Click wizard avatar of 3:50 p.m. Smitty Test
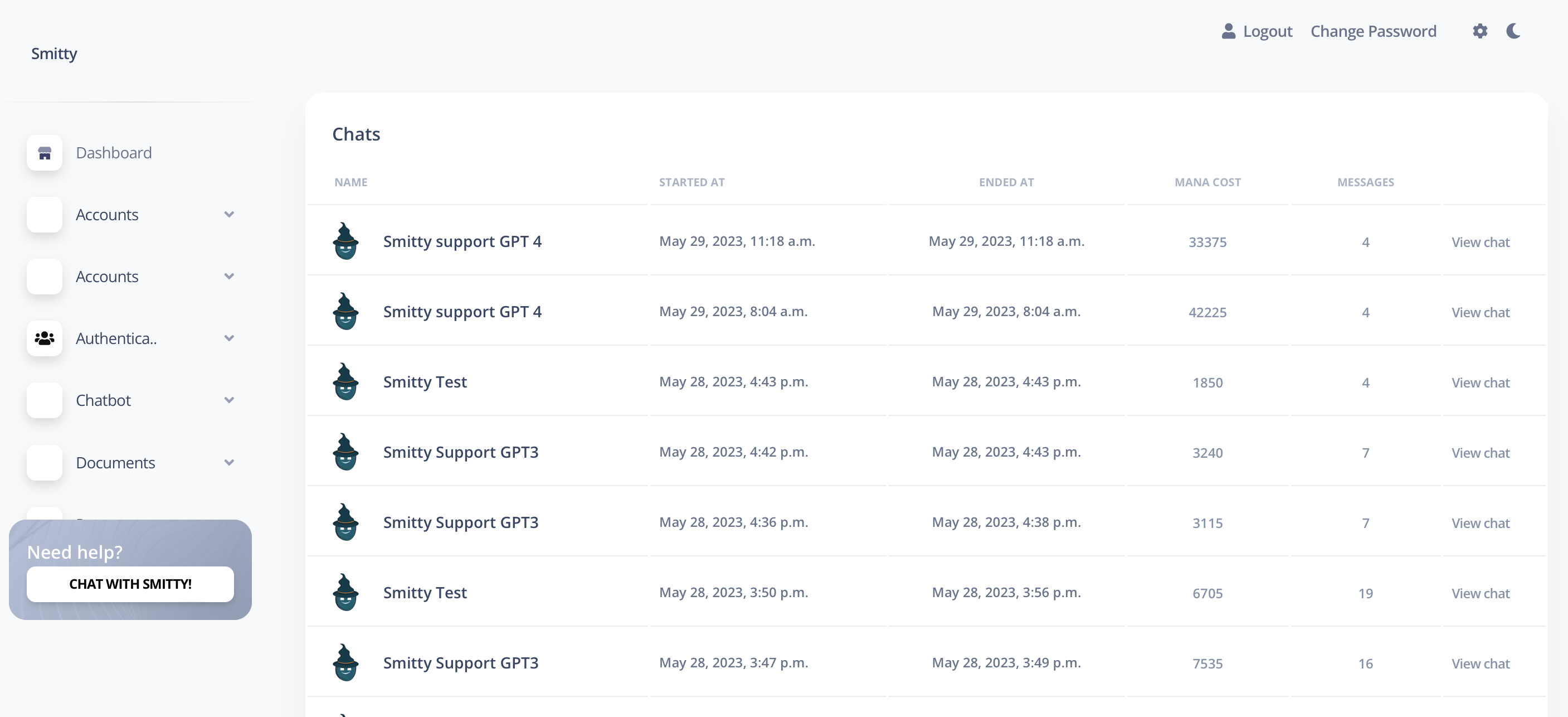1568x717 pixels. coord(345,592)
